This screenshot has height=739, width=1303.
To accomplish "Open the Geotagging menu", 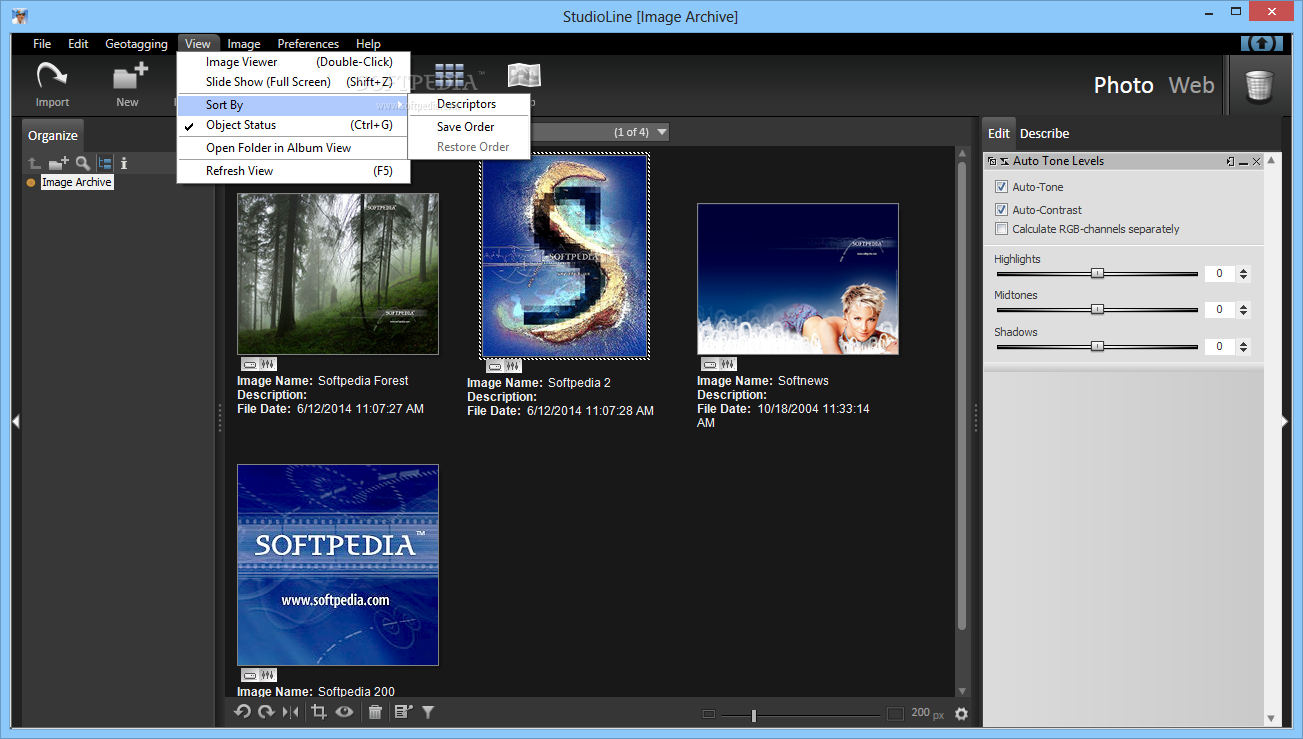I will click(136, 44).
